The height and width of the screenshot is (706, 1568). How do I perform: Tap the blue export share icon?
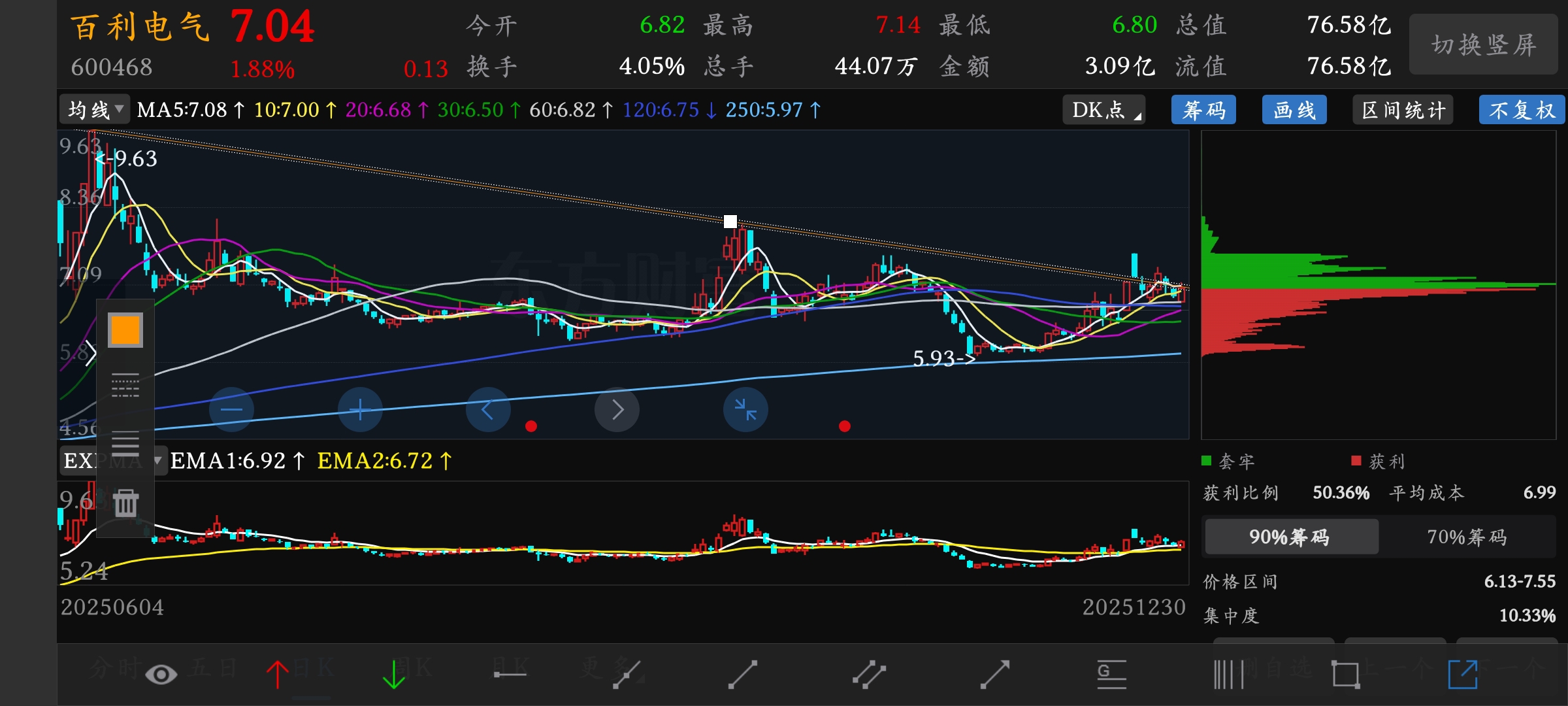tap(1462, 674)
